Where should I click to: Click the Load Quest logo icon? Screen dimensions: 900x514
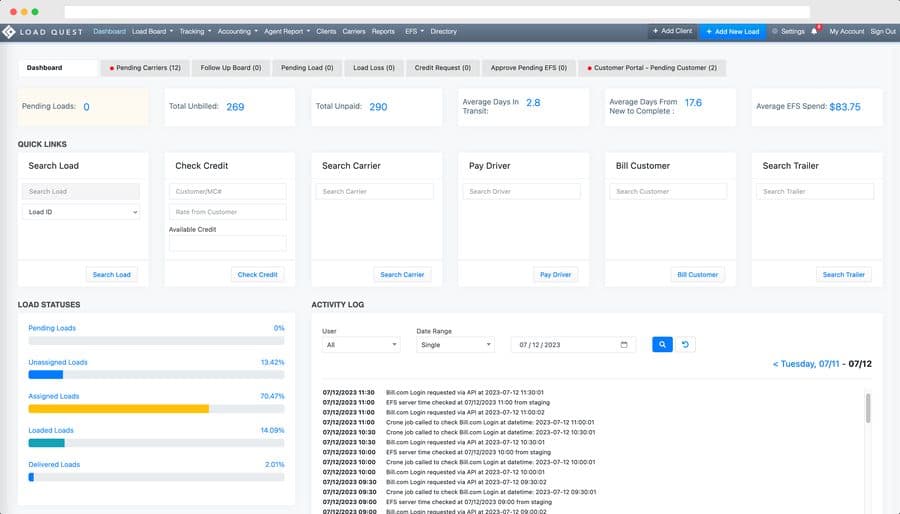click(9, 32)
